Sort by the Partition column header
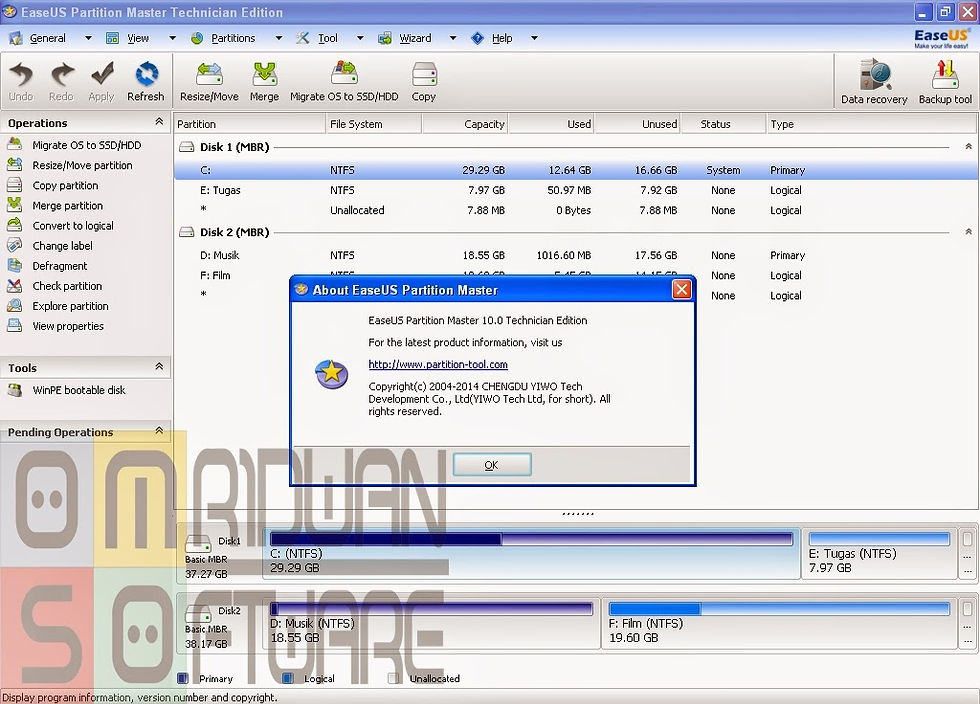 pyautogui.click(x=249, y=124)
